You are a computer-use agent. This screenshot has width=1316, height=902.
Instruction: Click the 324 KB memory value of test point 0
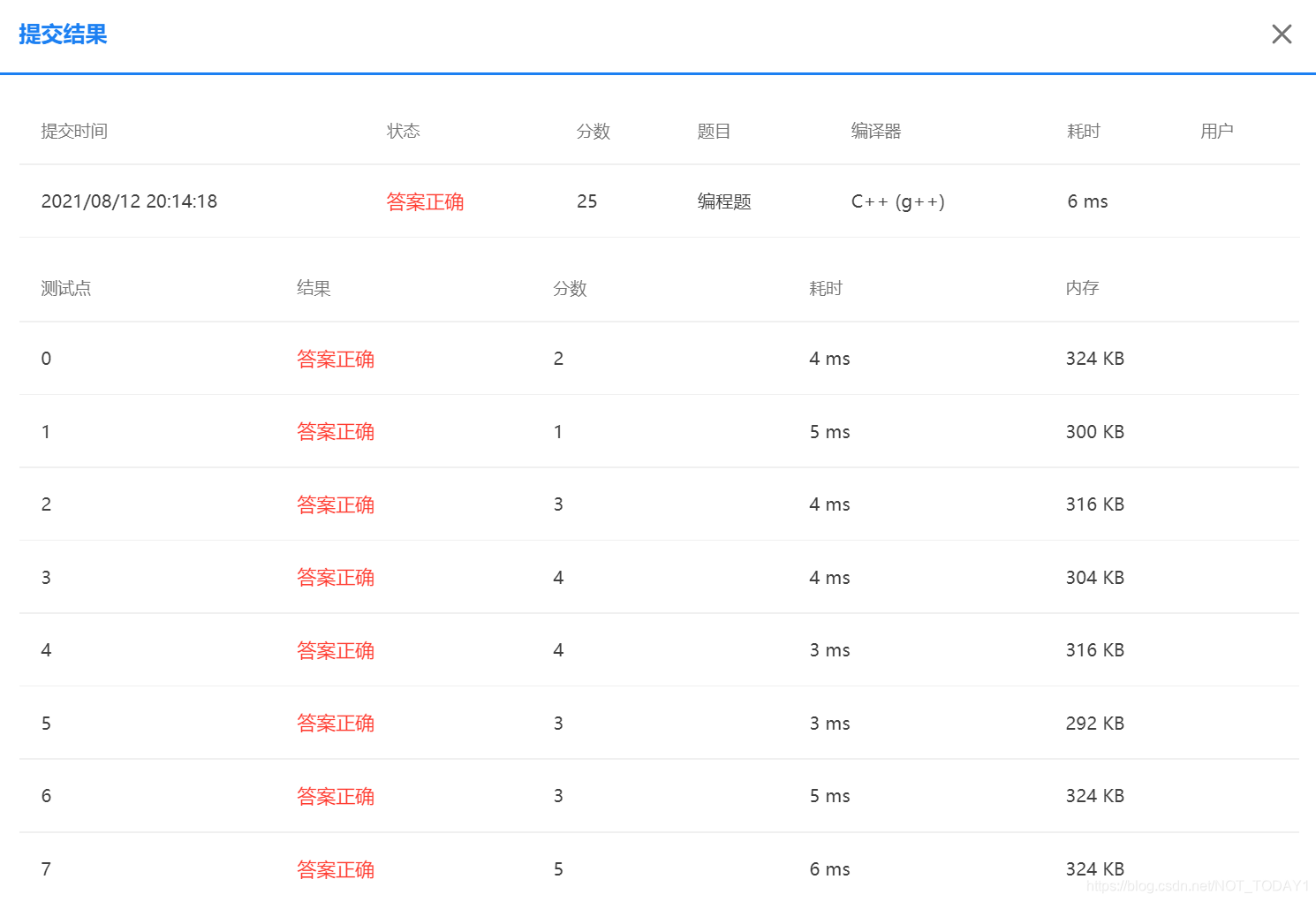pos(1094,359)
